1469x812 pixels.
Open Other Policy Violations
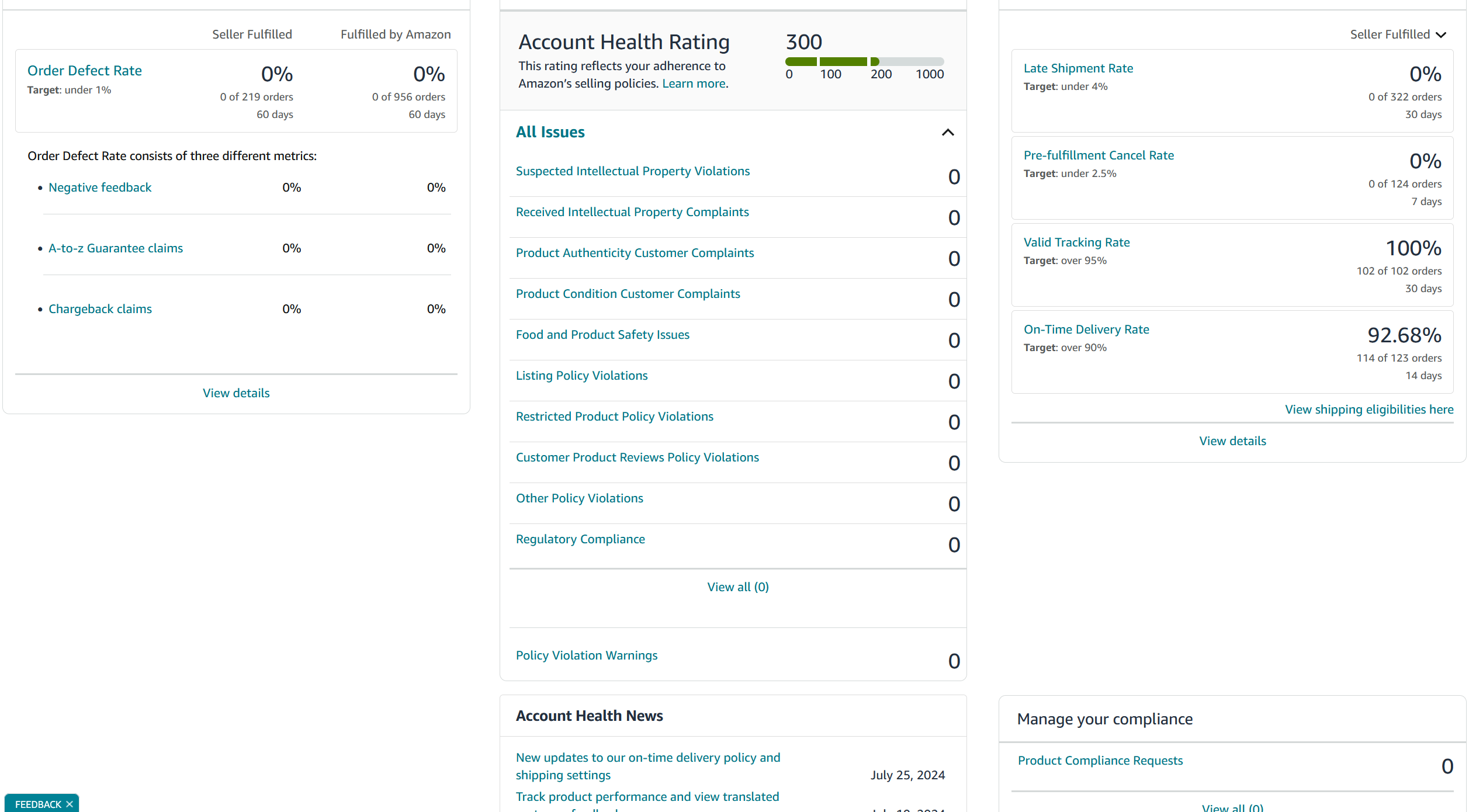click(x=579, y=498)
